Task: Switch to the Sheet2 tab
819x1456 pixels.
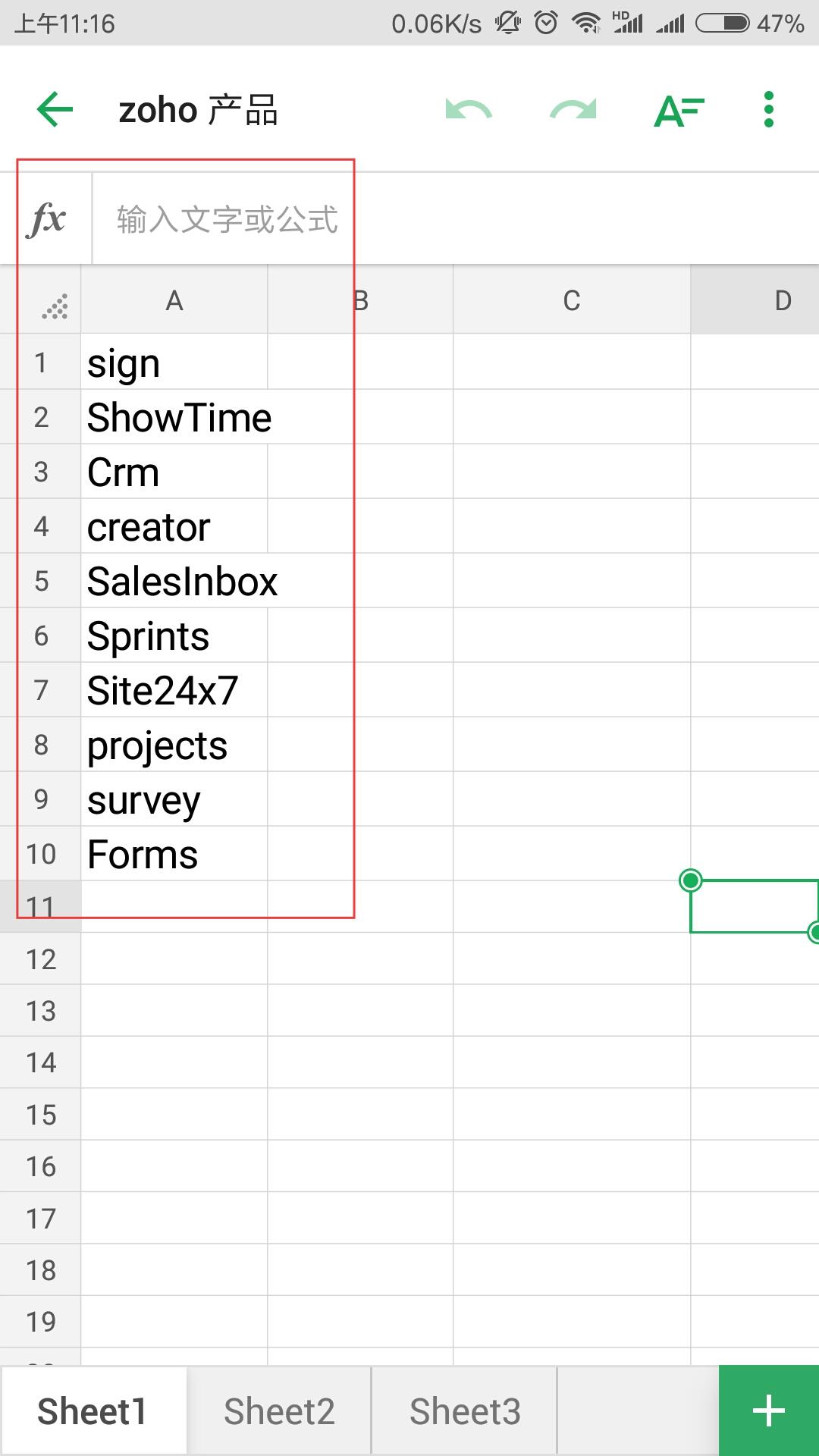Action: [279, 1411]
